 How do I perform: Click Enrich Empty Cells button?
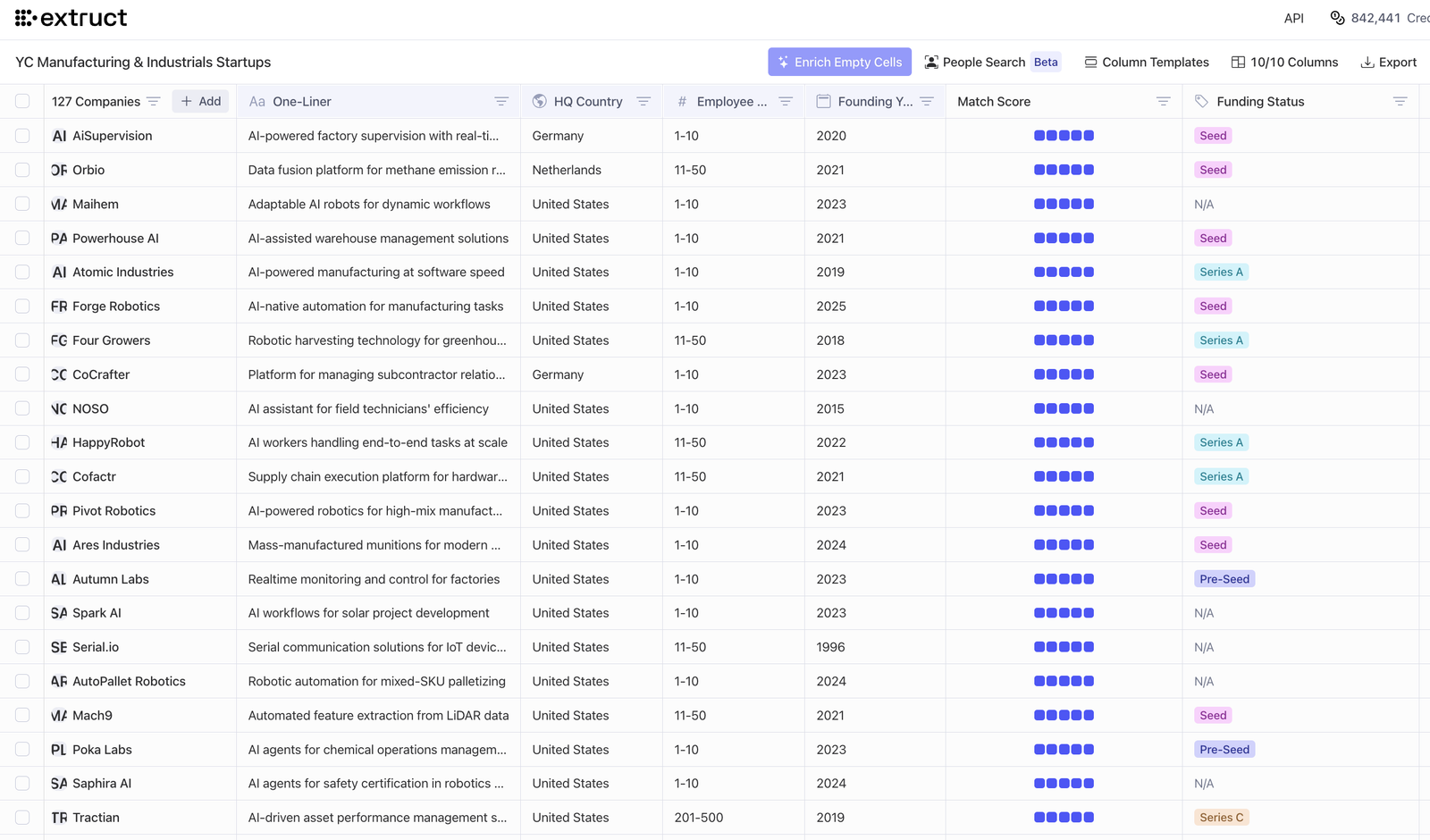(x=839, y=63)
